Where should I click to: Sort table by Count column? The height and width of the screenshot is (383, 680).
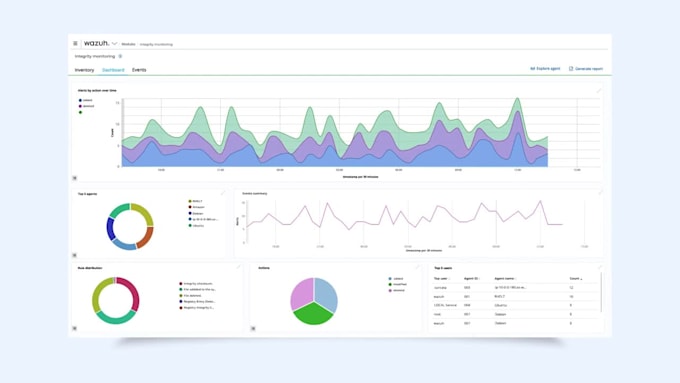[576, 278]
